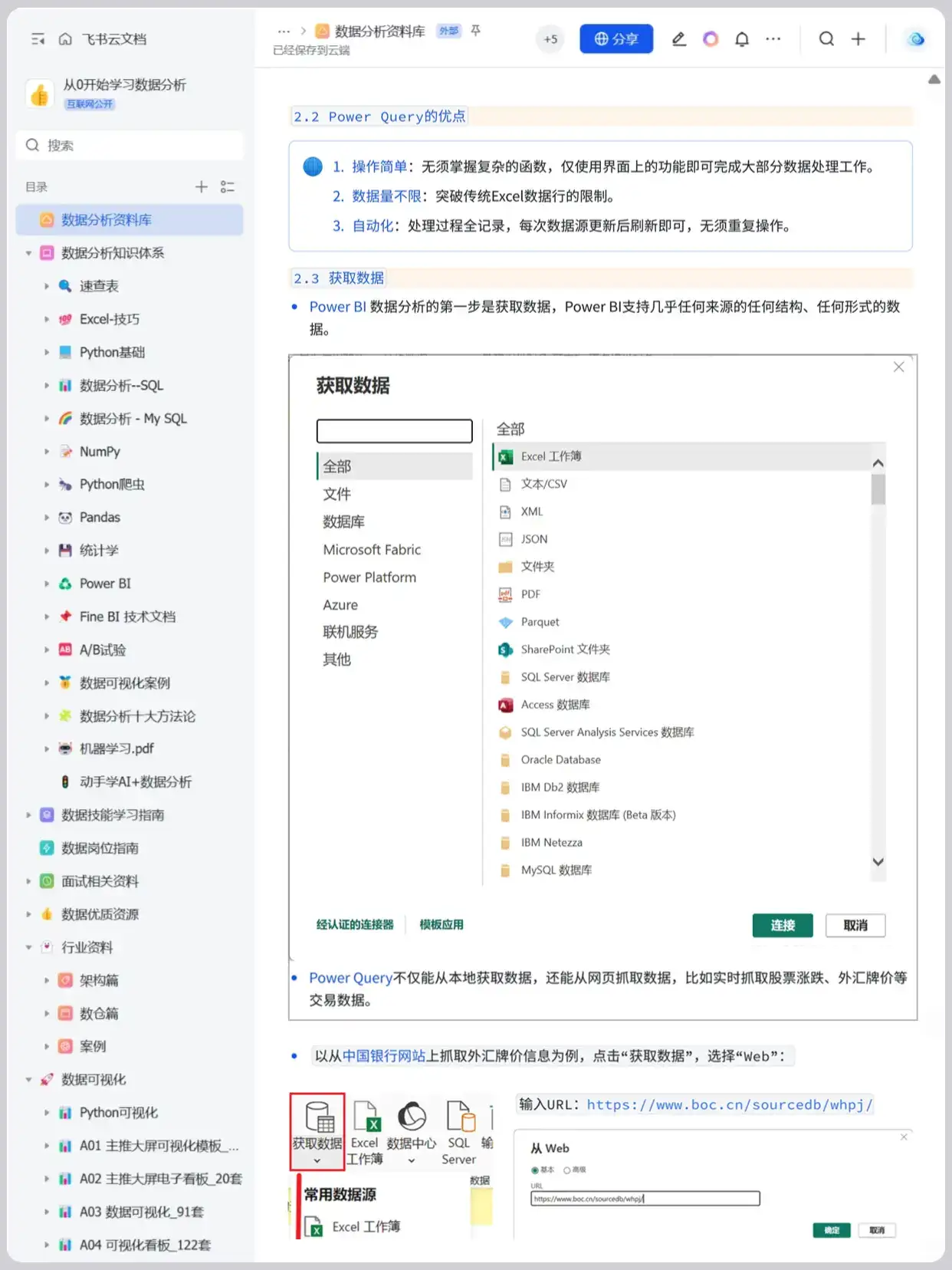Open the notification bell icon

[742, 39]
